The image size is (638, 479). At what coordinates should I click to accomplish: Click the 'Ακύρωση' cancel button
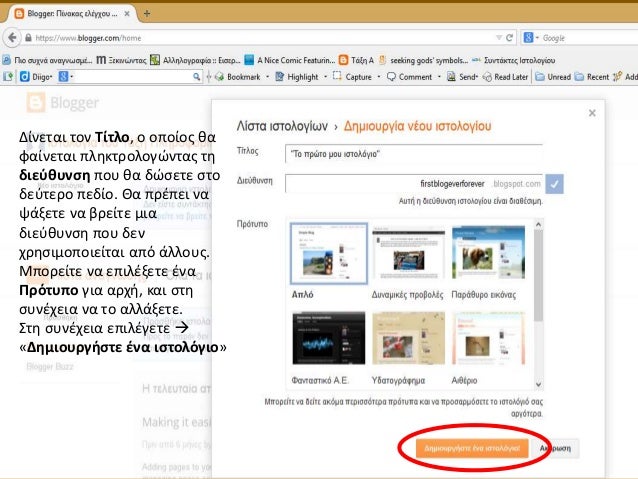(x=555, y=448)
